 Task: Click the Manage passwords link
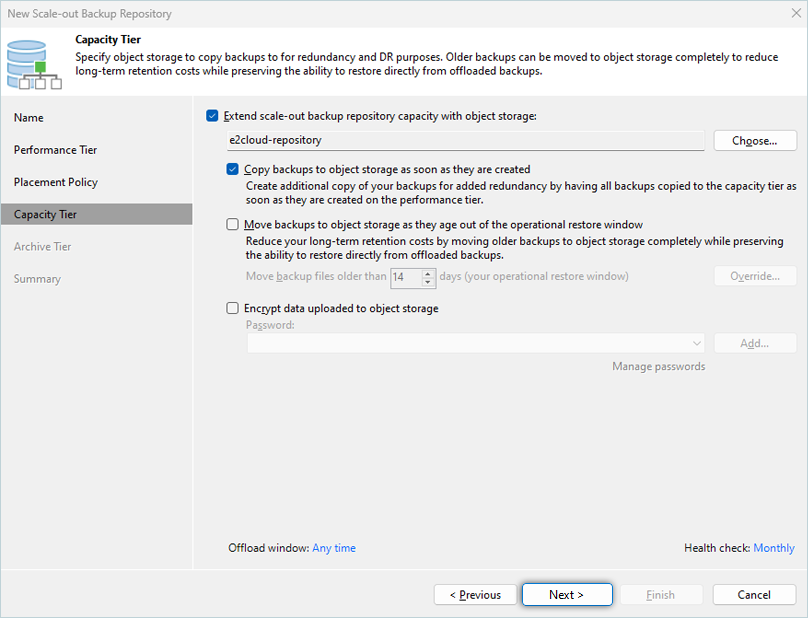[658, 367]
